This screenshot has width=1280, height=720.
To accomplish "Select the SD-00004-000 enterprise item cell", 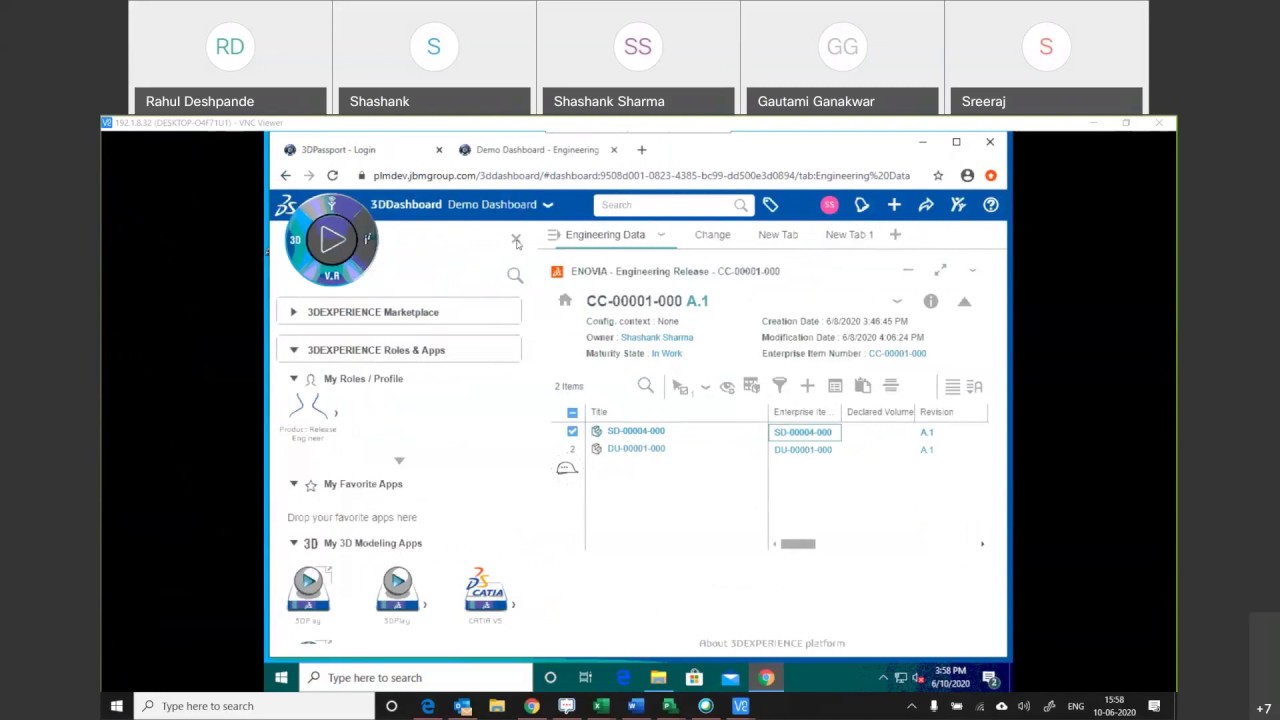I will [804, 432].
